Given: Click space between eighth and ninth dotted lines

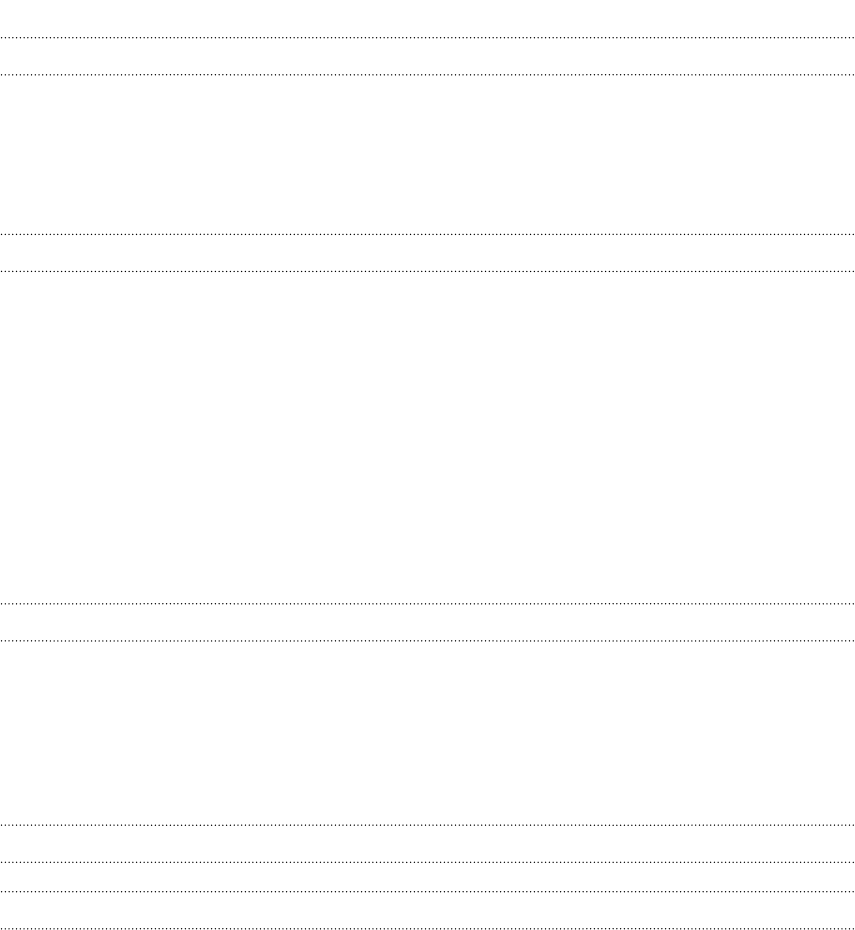Looking at the screenshot, I should 427,877.
